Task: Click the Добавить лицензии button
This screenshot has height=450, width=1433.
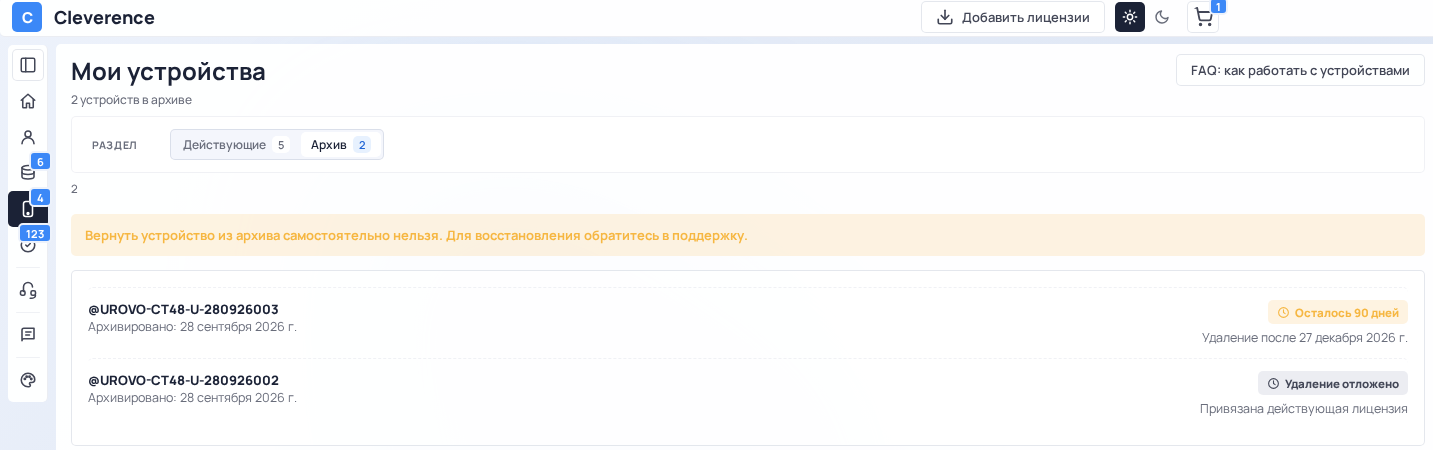Action: tap(1013, 17)
